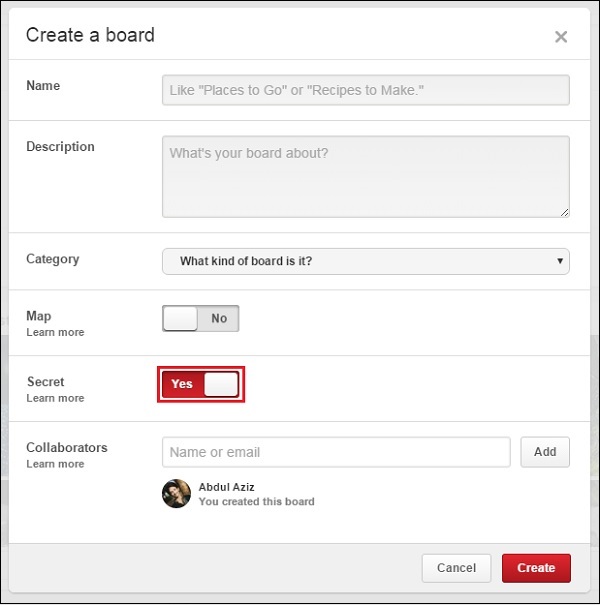This screenshot has height=605, width=600.
Task: Toggle the Map switch showing No
Action: pyautogui.click(x=200, y=318)
